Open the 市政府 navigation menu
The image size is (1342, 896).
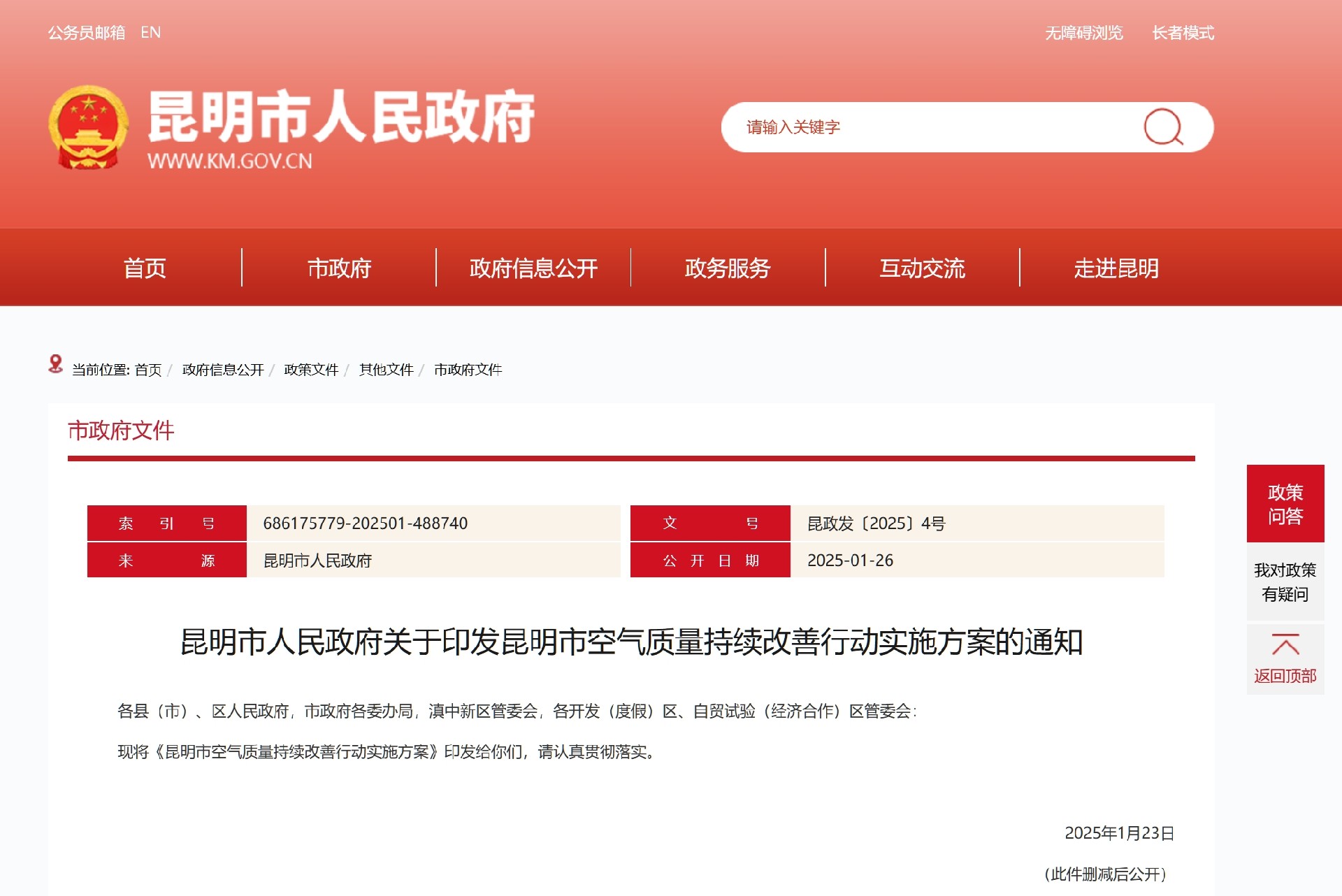point(339,268)
